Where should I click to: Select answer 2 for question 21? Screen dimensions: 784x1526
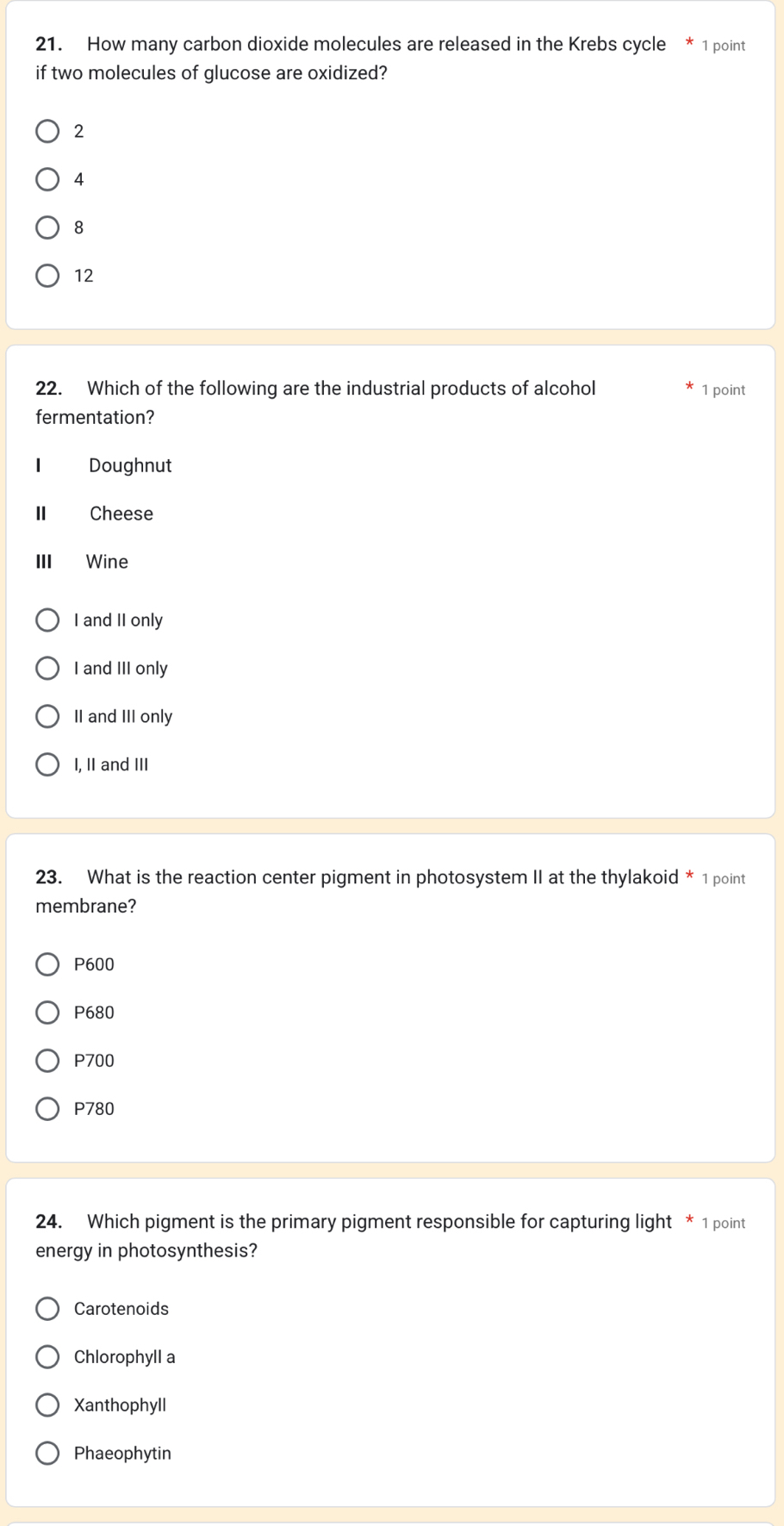[x=47, y=132]
